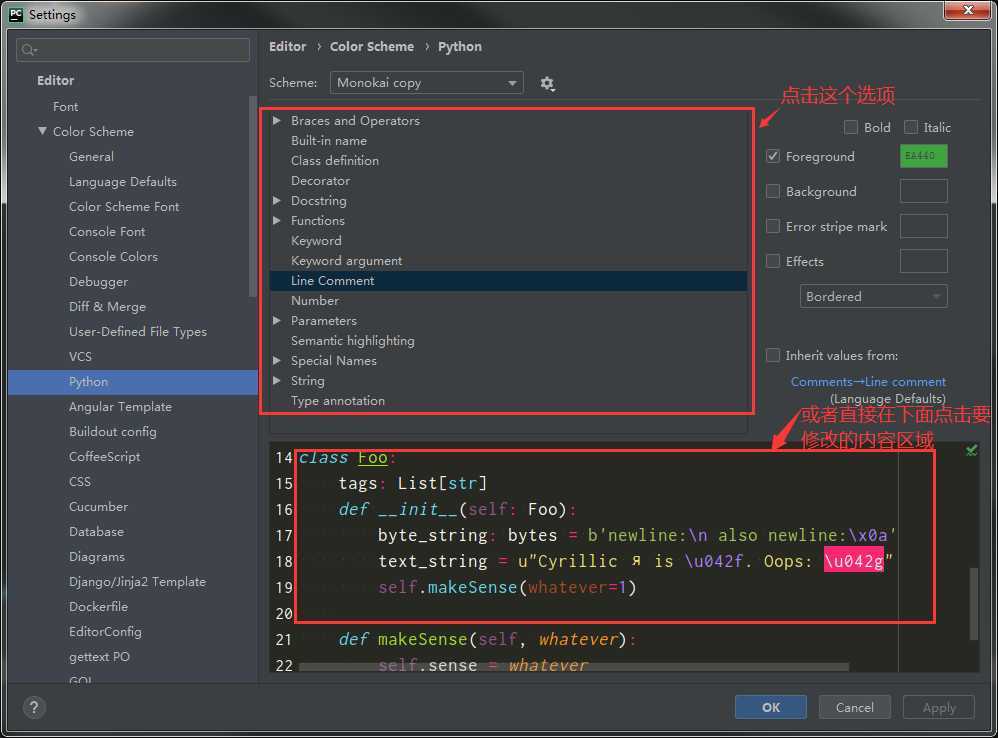Enable the Inherit values from checkbox
Screen dimensions: 998x738
(773, 355)
